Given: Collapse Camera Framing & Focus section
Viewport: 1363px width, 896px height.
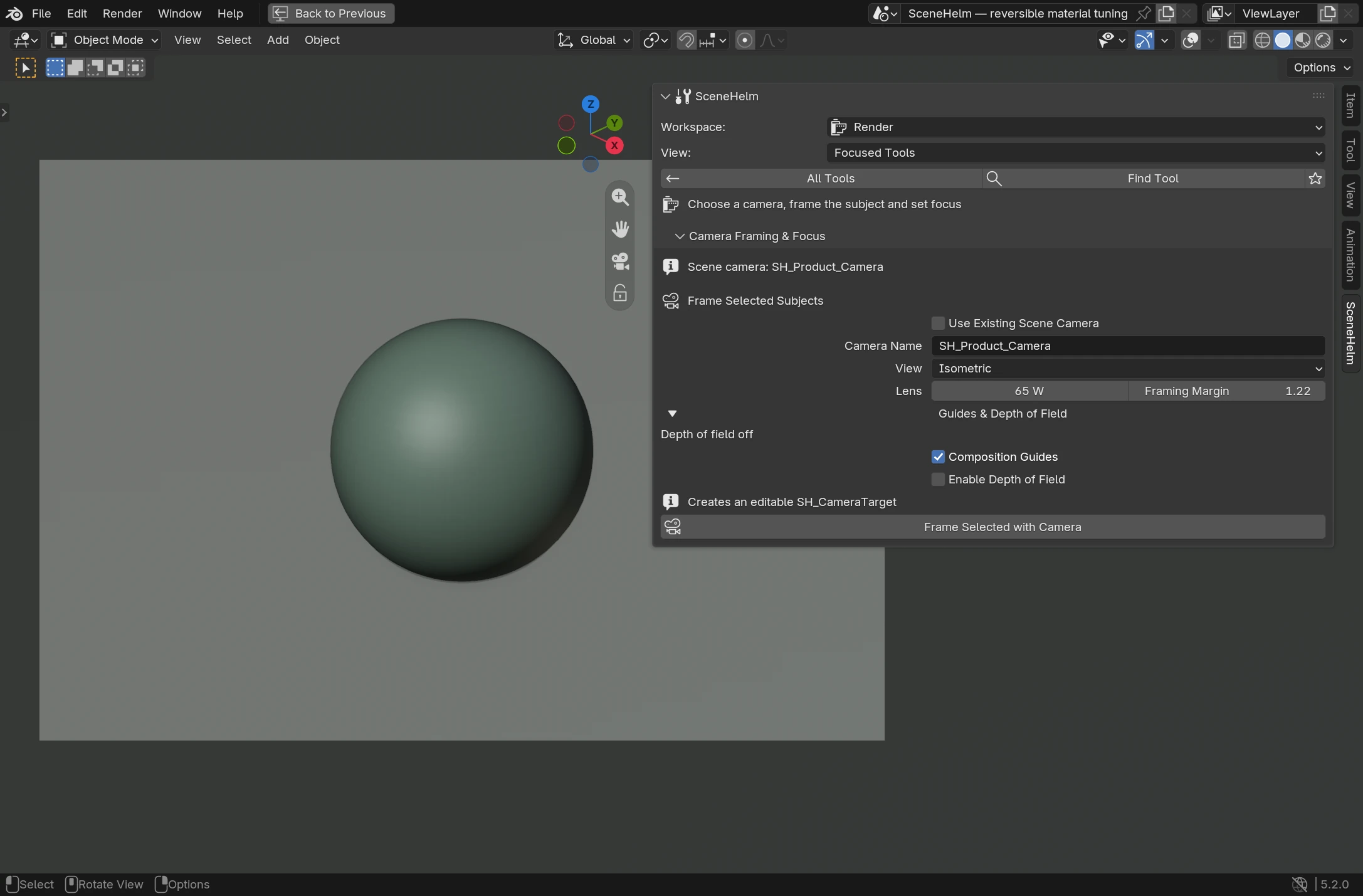Looking at the screenshot, I should (x=680, y=236).
